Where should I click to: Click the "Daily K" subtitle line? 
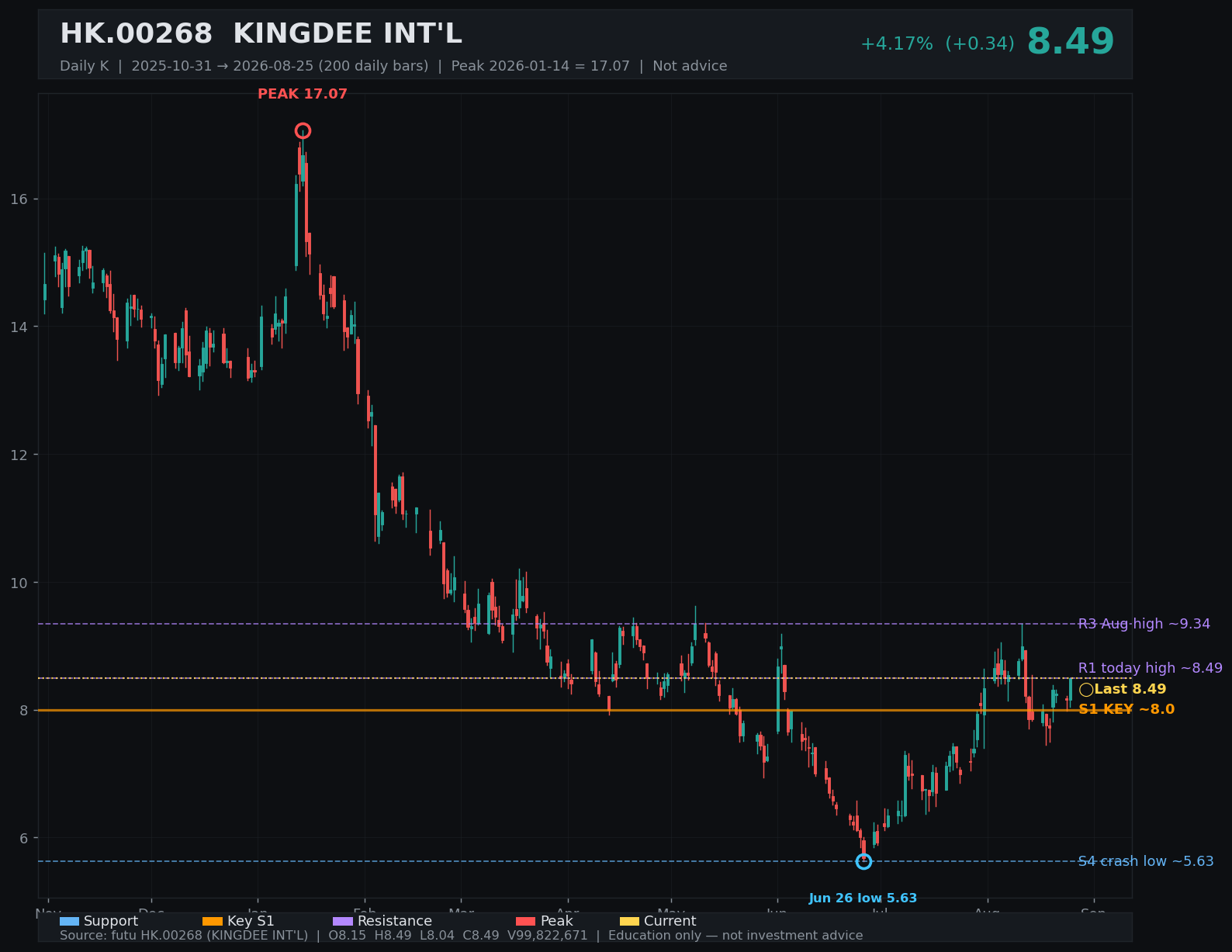click(393, 66)
